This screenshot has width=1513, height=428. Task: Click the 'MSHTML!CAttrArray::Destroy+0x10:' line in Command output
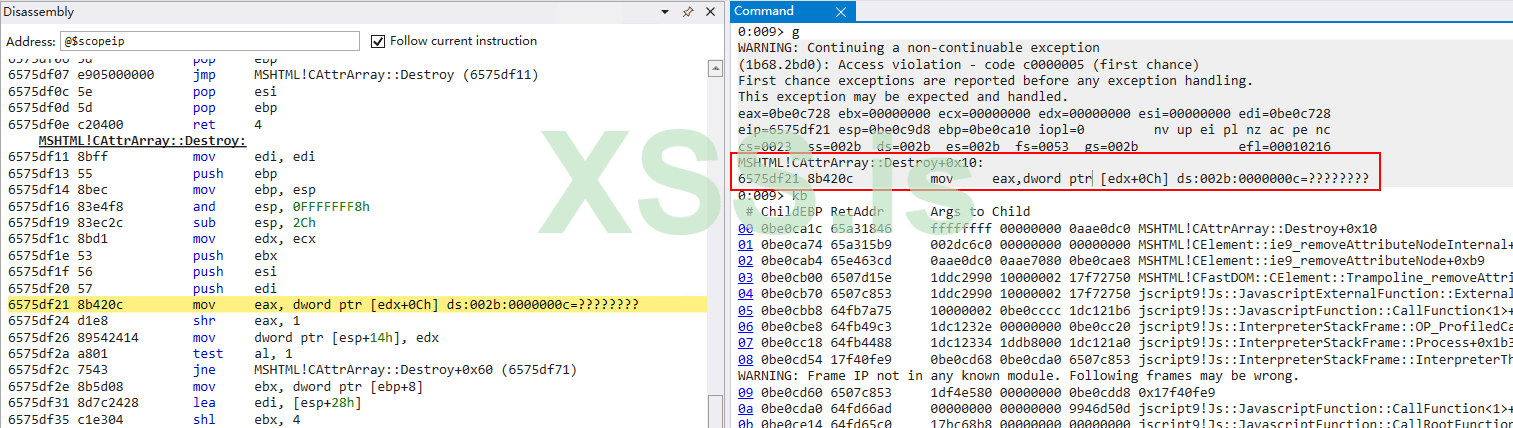pyautogui.click(x=860, y=162)
